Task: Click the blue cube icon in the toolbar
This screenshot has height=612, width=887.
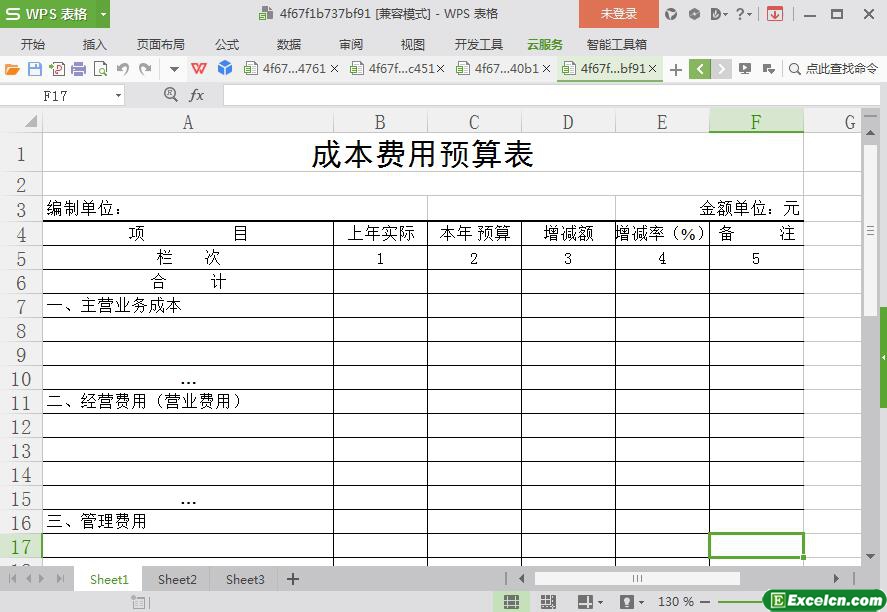Action: pos(225,69)
